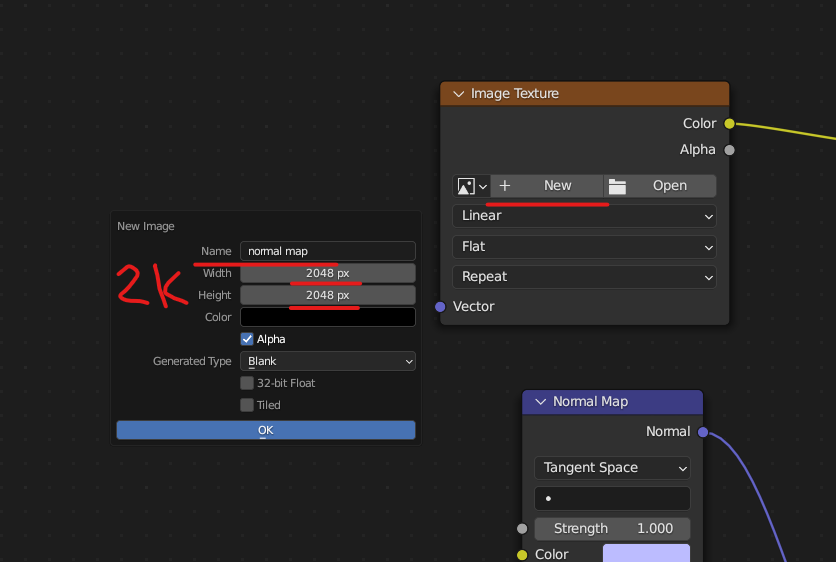This screenshot has height=562, width=836.
Task: Click the Vector input socket
Action: point(440,307)
